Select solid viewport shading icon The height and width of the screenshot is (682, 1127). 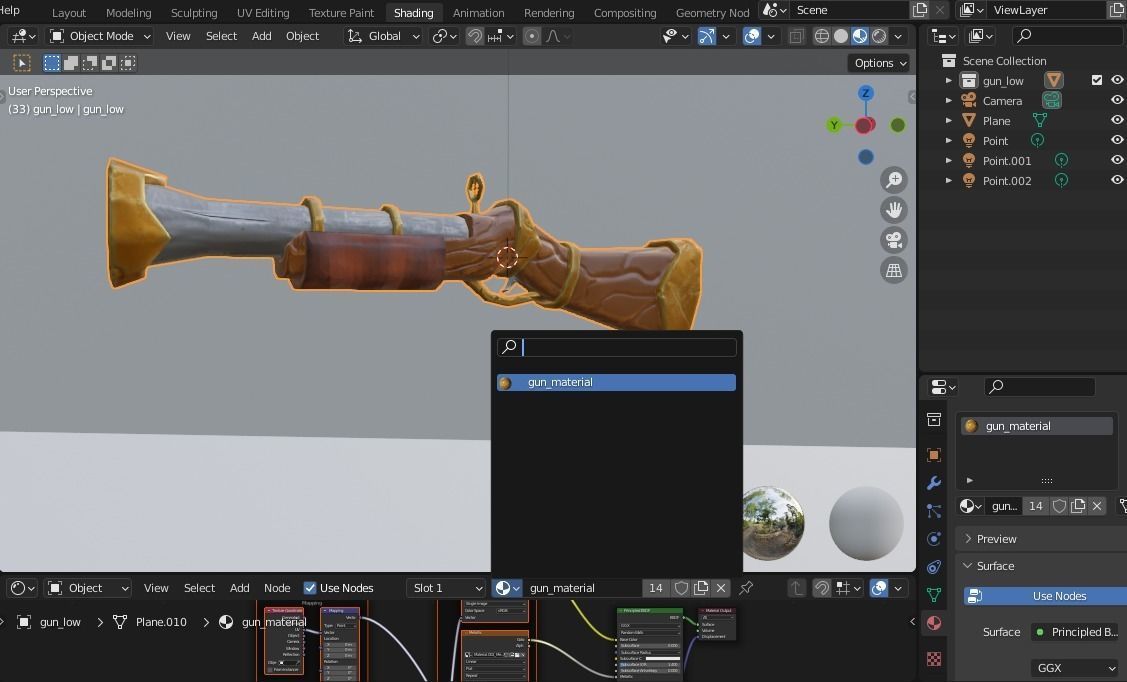click(x=841, y=36)
